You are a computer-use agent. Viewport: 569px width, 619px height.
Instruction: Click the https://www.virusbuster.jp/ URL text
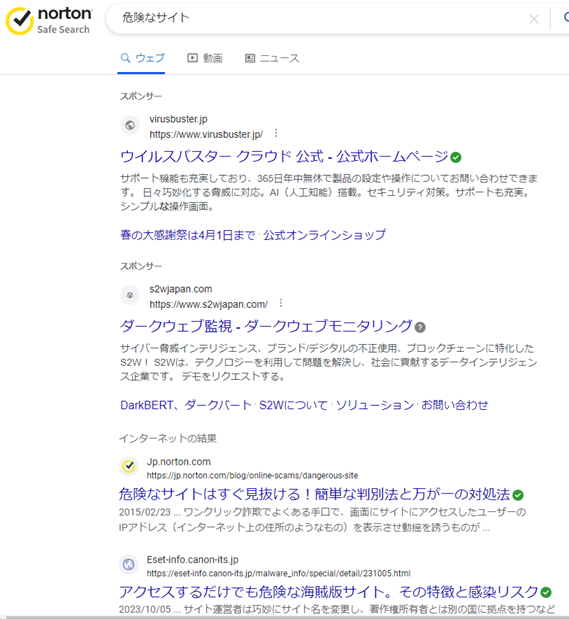(206, 135)
